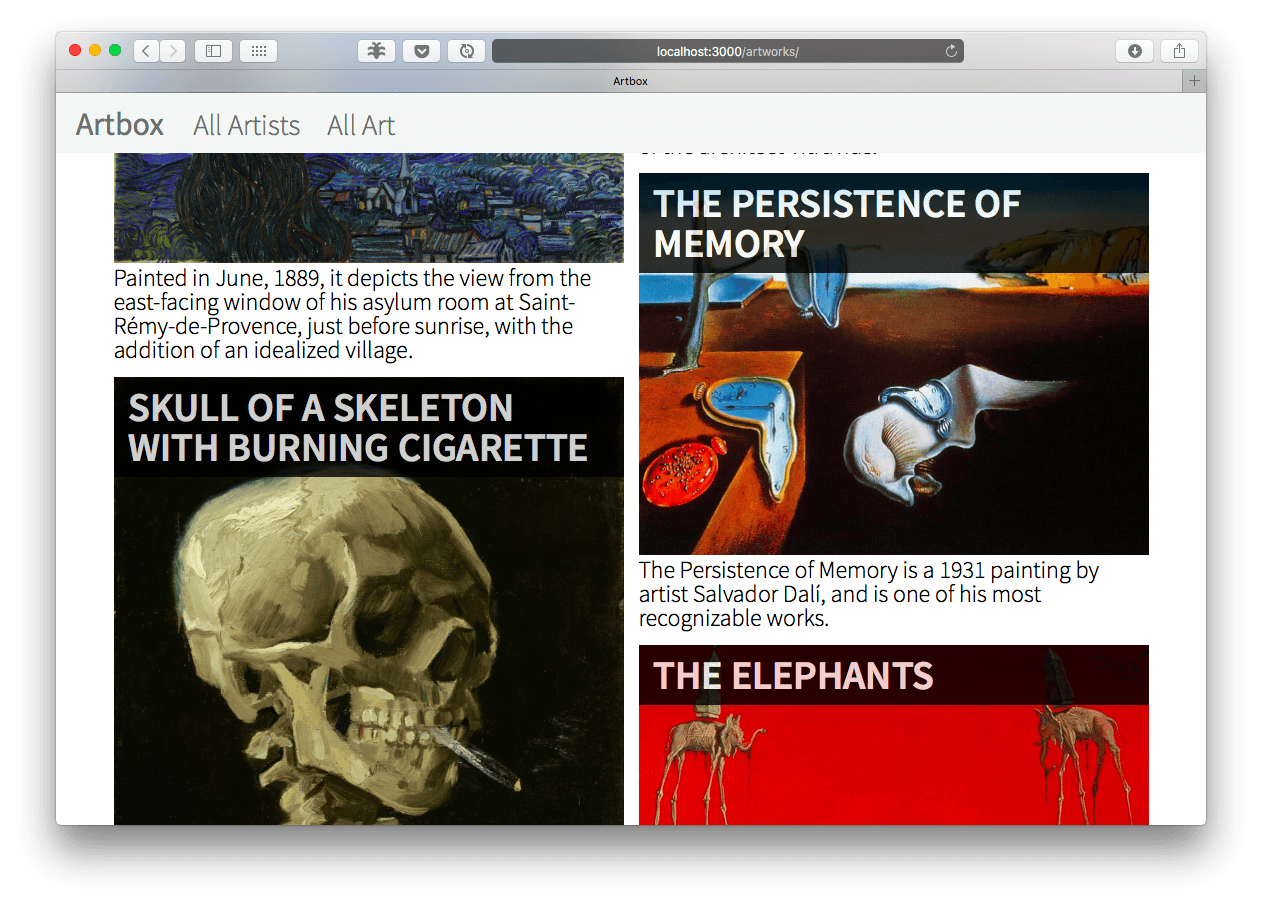The height and width of the screenshot is (905, 1262).
Task: Open The Persistence of Memory title
Action: [837, 224]
